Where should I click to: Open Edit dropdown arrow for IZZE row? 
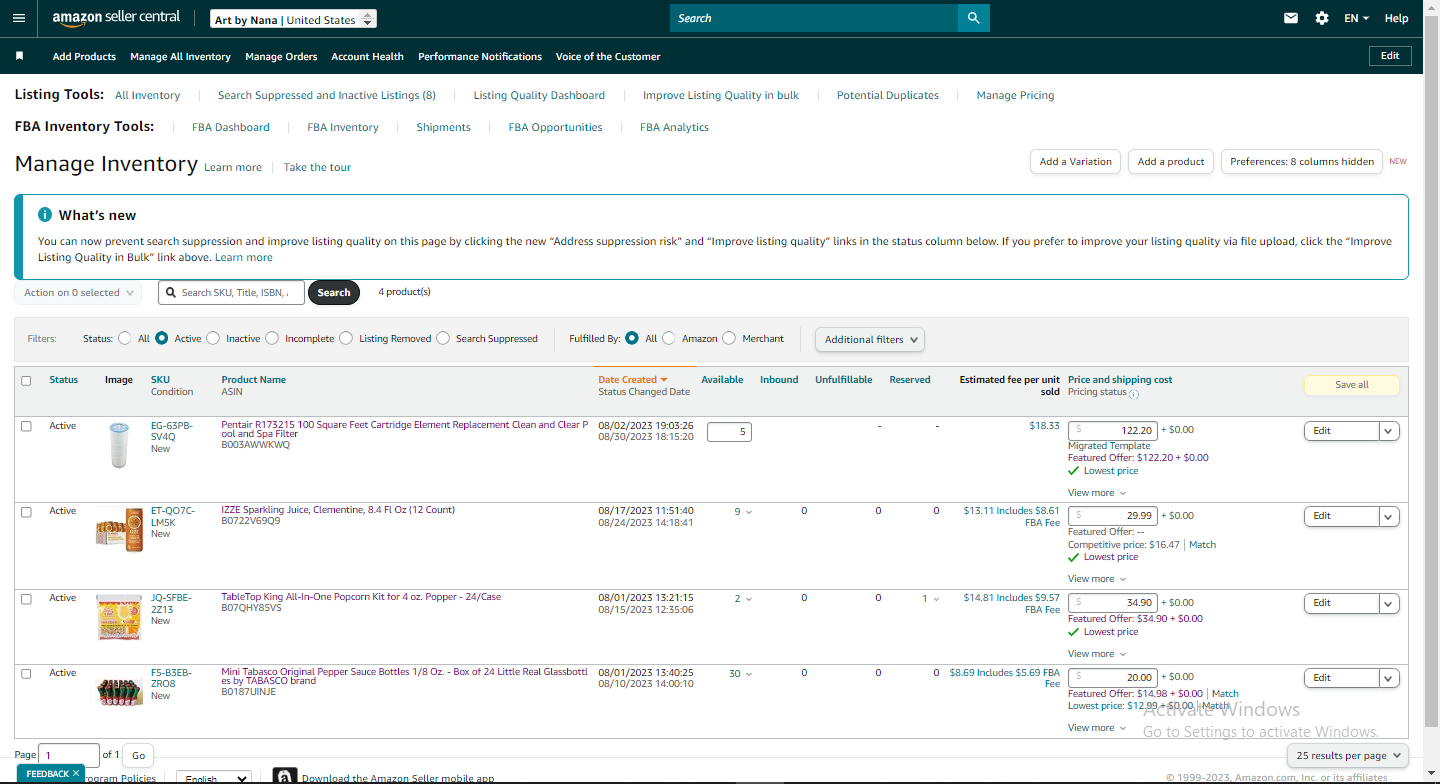click(1389, 516)
